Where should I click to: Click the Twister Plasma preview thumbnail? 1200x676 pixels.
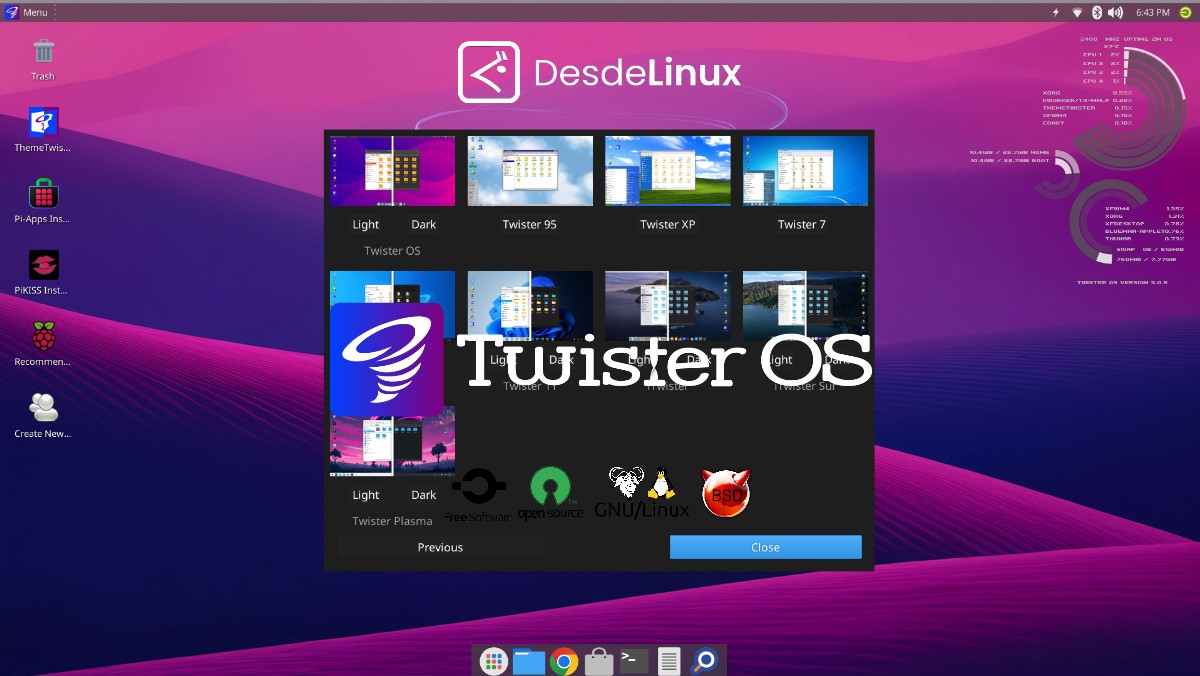coord(392,441)
